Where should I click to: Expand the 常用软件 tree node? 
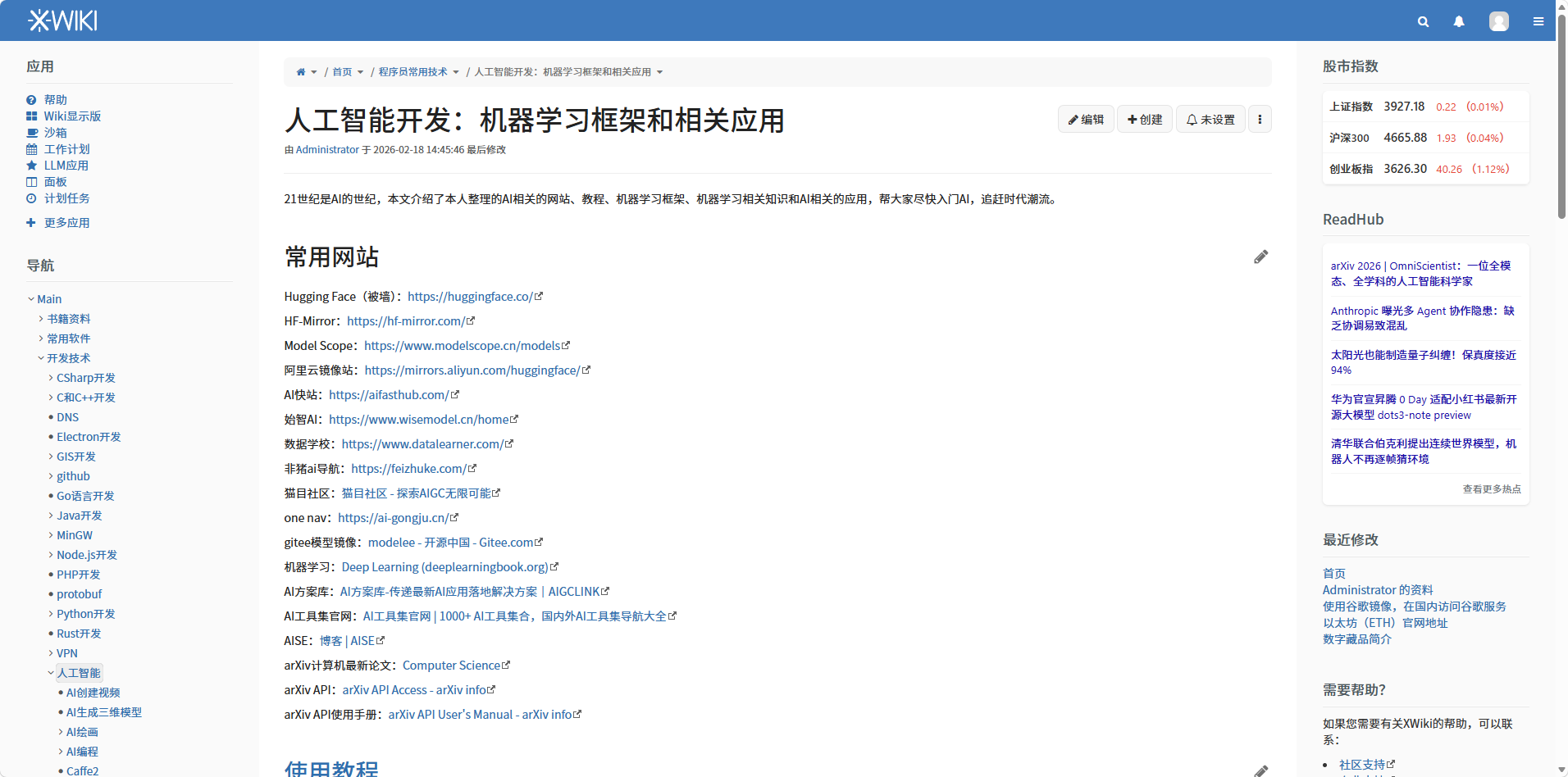(41, 339)
